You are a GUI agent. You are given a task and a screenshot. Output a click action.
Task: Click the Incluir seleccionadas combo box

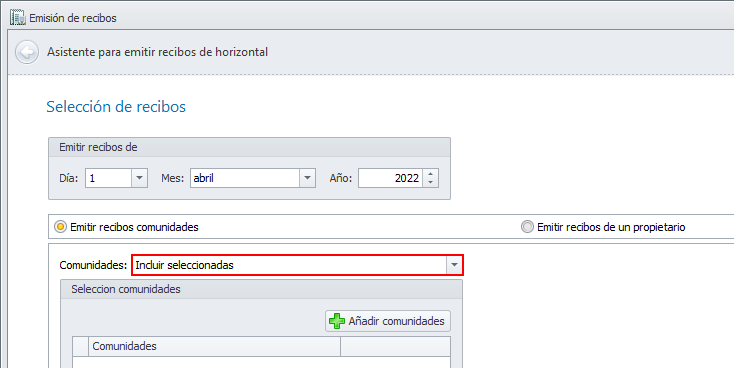pyautogui.click(x=297, y=265)
